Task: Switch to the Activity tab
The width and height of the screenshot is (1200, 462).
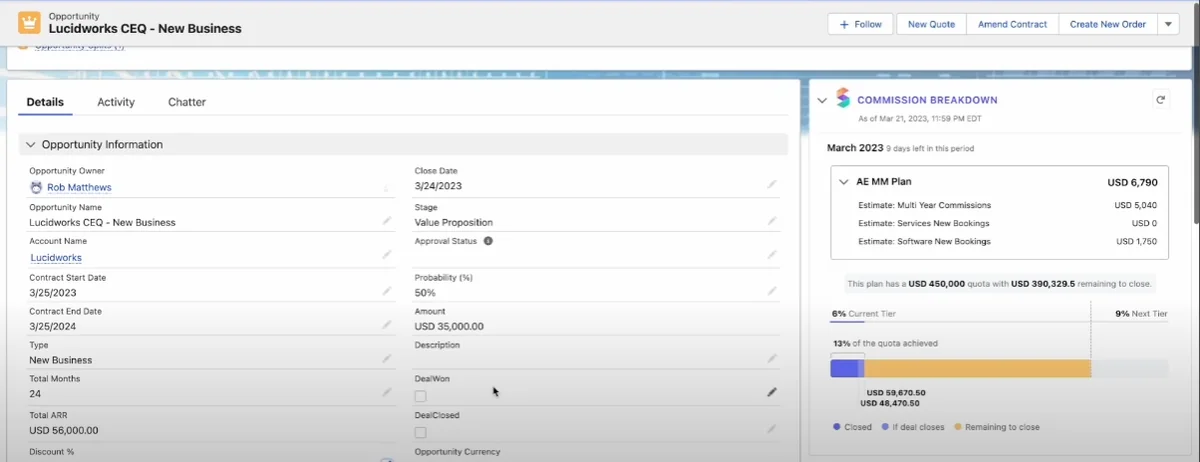Action: [116, 102]
